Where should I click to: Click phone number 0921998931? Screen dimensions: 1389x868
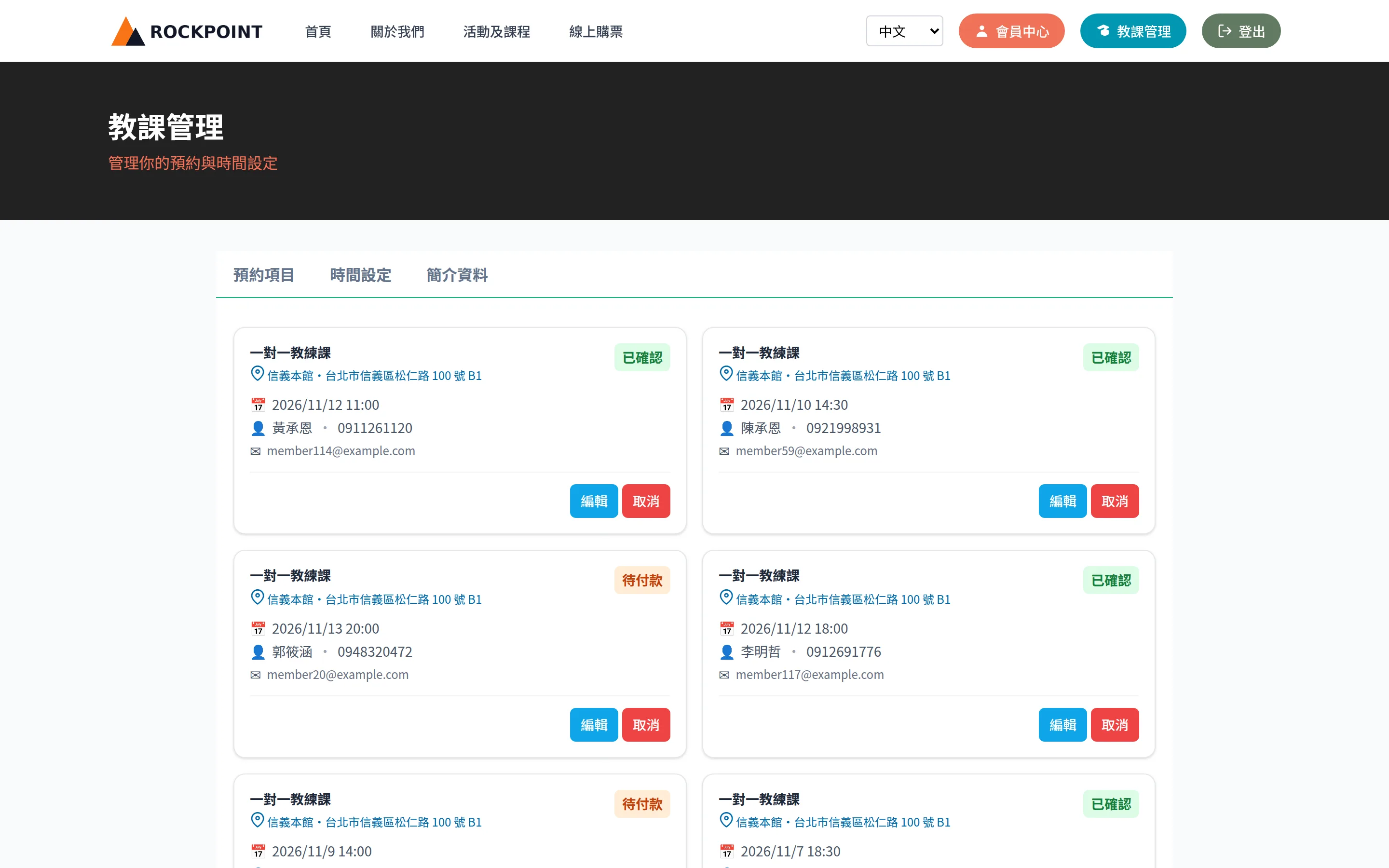[x=844, y=428]
